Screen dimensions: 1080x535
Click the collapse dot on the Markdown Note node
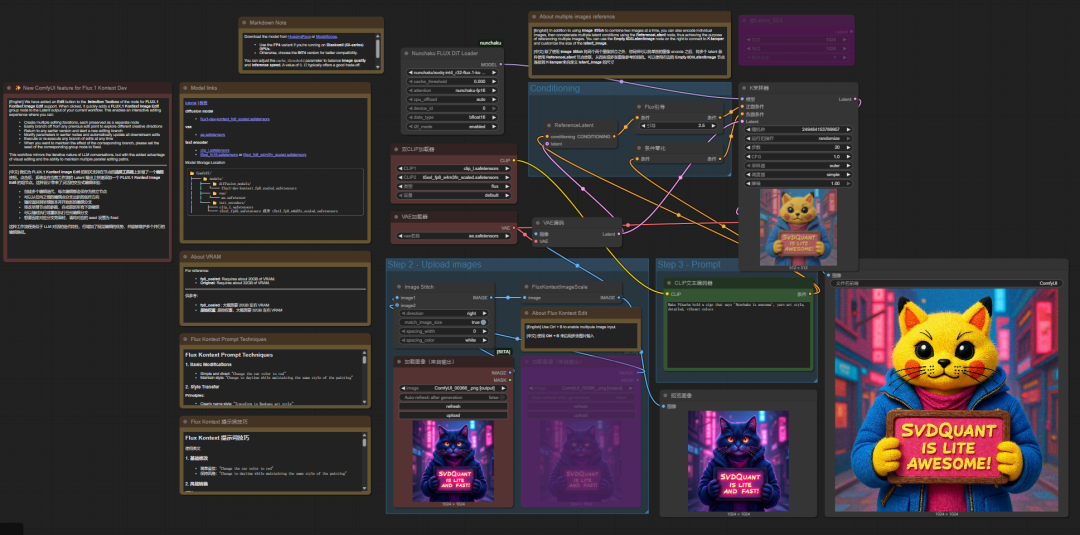click(244, 23)
